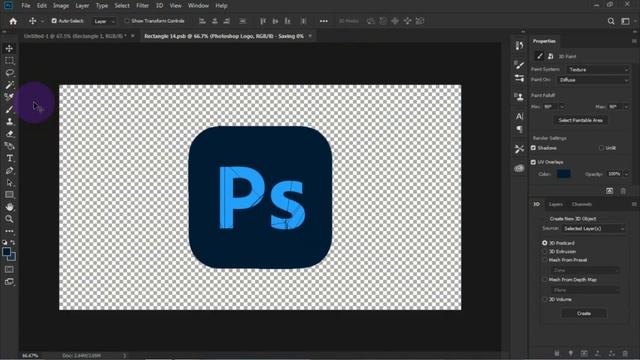Viewport: 640px width, 360px height.
Task: Change screen mode at toolbar bottom
Action: (x=9, y=282)
